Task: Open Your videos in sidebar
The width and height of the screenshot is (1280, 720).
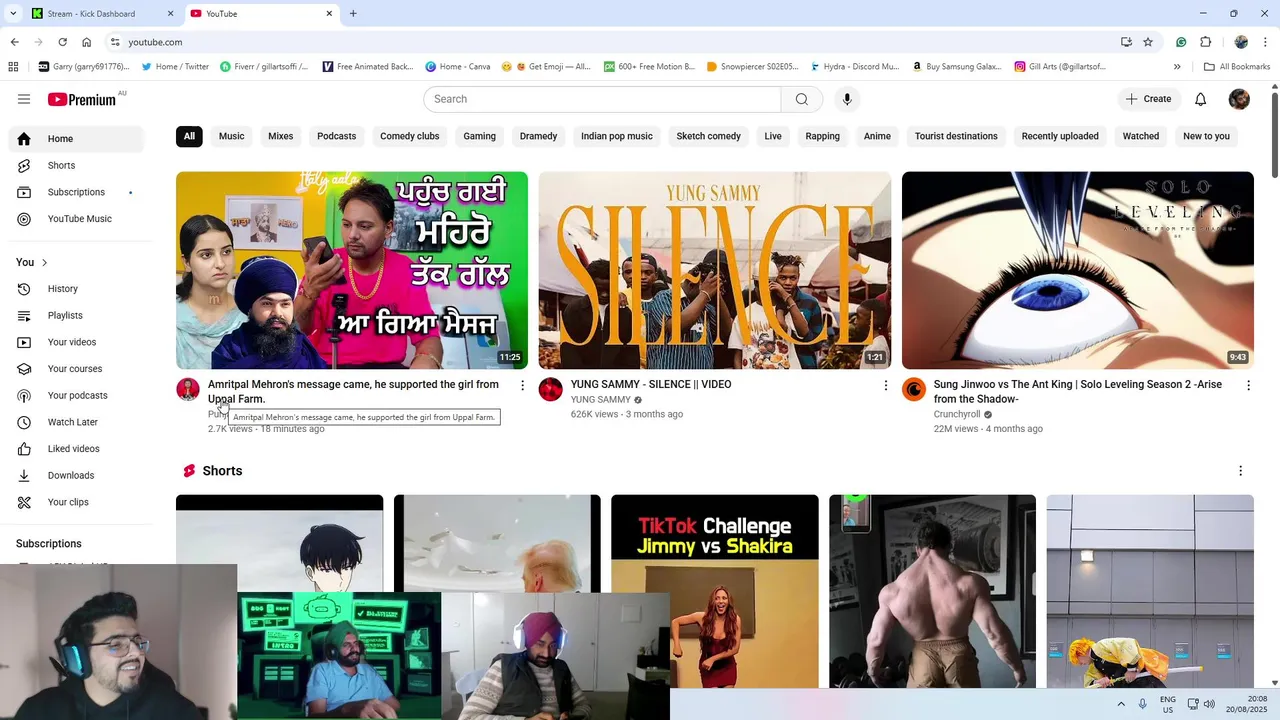Action: [x=76, y=342]
